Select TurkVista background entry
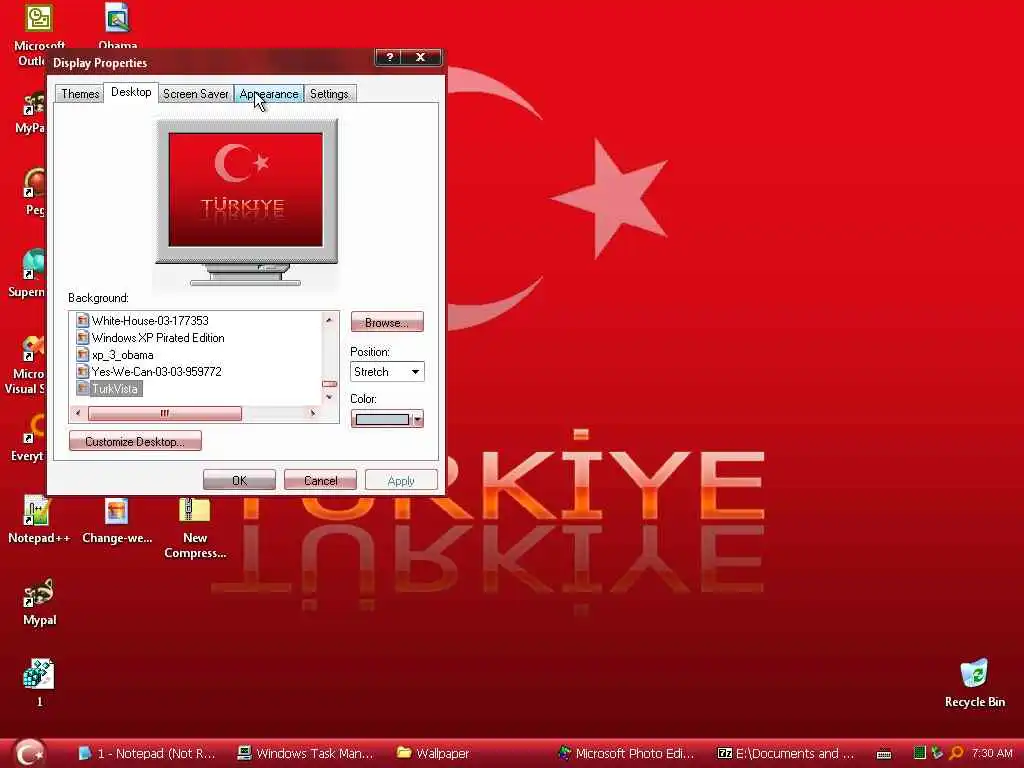The width and height of the screenshot is (1024, 768). coord(115,389)
